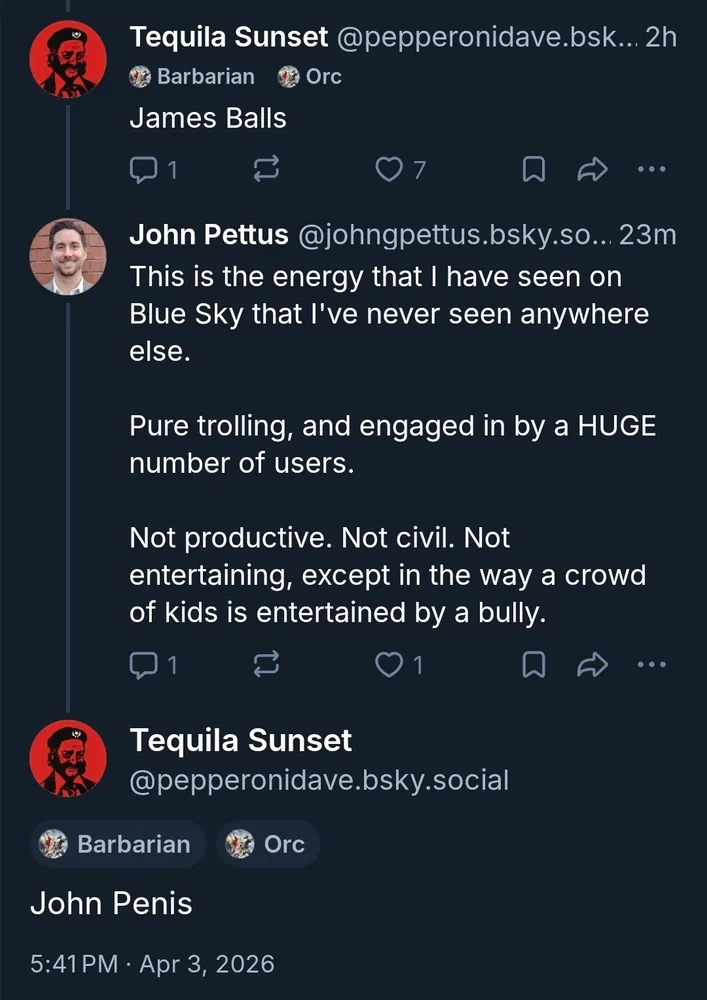Screen dimensions: 707x1000
Task: Click Tequila Sunset avatar on top post
Action: 68,59
